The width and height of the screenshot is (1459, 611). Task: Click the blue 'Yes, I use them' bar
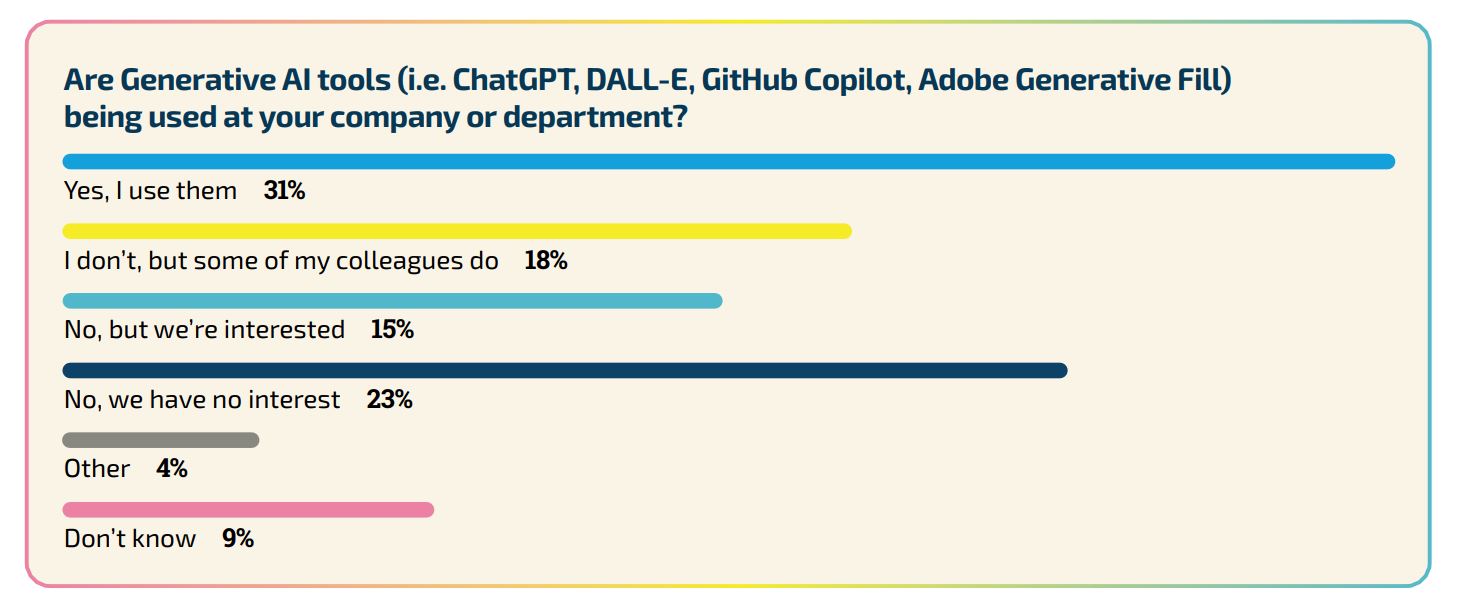(x=728, y=162)
